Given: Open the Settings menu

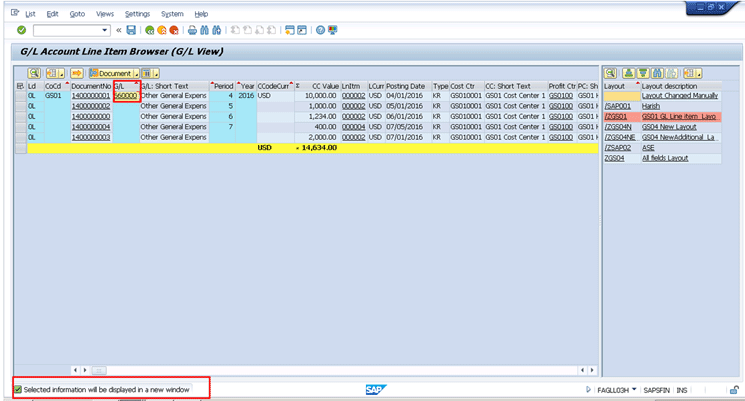Looking at the screenshot, I should click(x=138, y=14).
